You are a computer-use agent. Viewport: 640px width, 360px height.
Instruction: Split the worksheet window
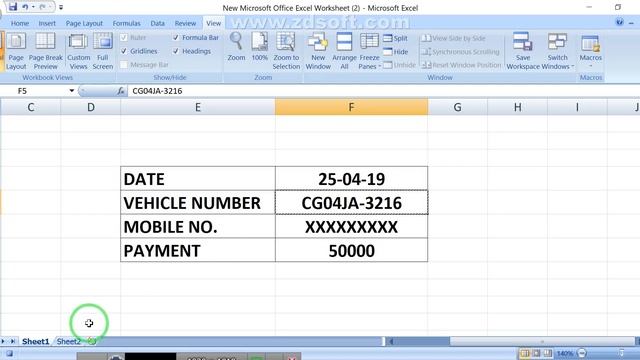[x=396, y=38]
